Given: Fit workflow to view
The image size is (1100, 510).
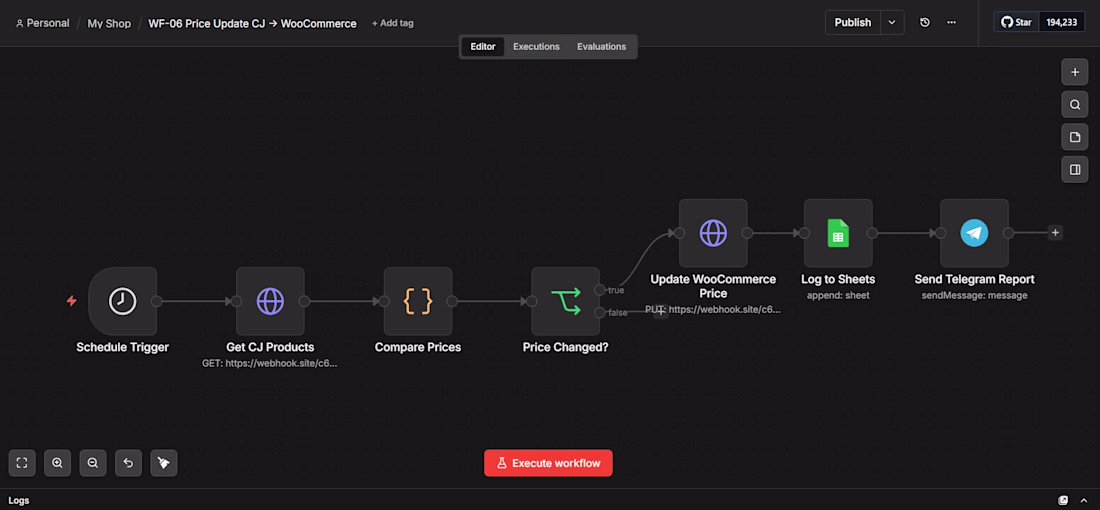Looking at the screenshot, I should [22, 463].
